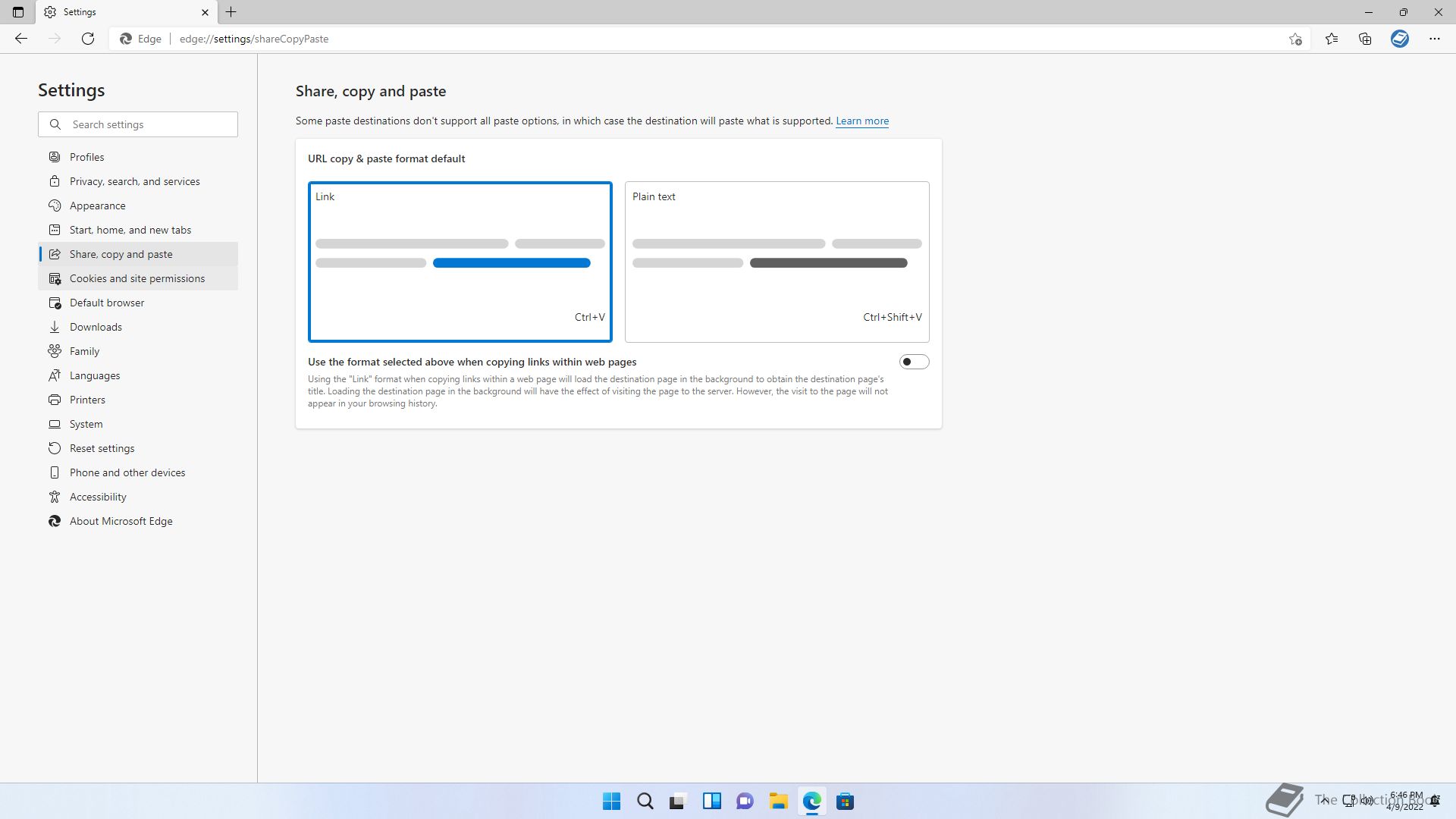Launch File Explorer from taskbar
Viewport: 1456px width, 819px height.
point(778,801)
